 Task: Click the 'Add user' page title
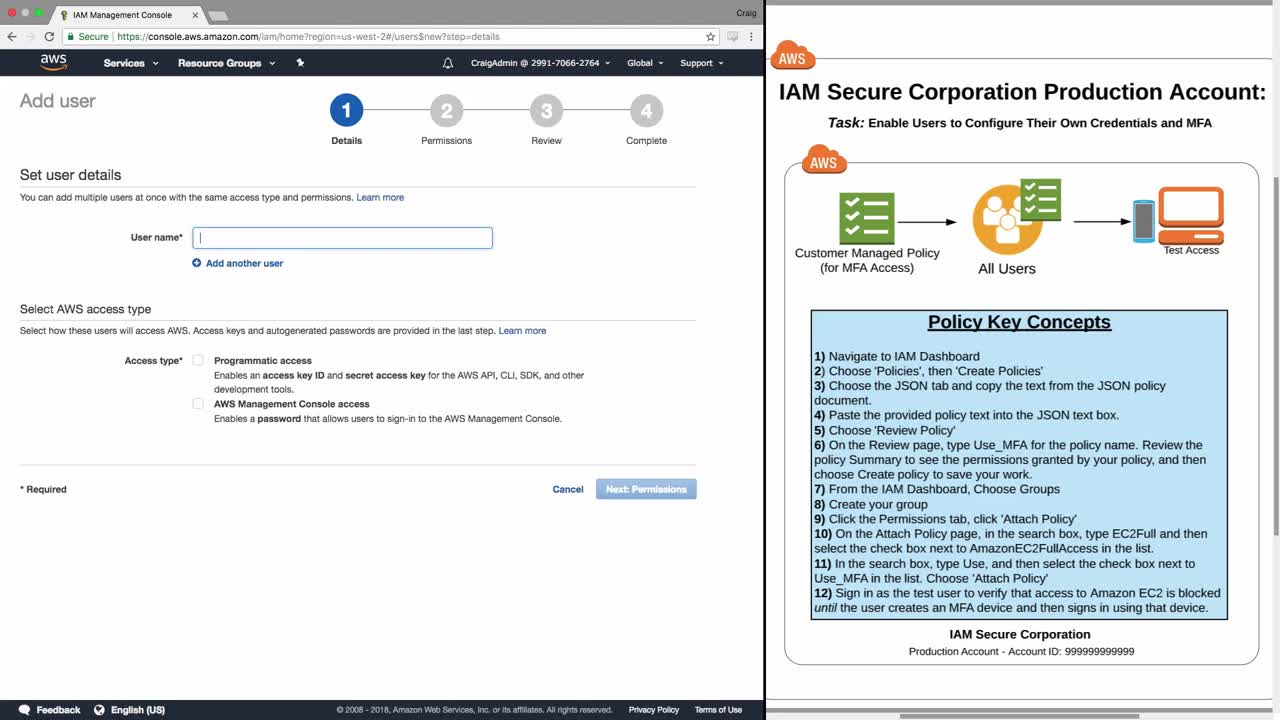pos(58,101)
